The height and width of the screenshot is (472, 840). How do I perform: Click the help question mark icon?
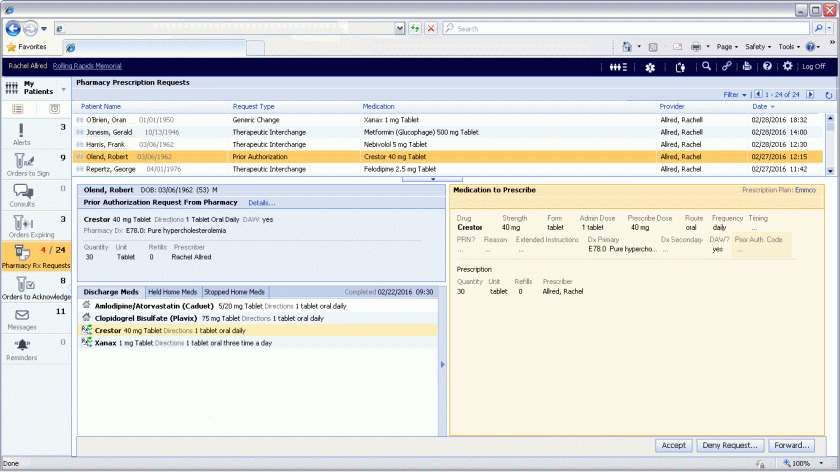pyautogui.click(x=767, y=66)
